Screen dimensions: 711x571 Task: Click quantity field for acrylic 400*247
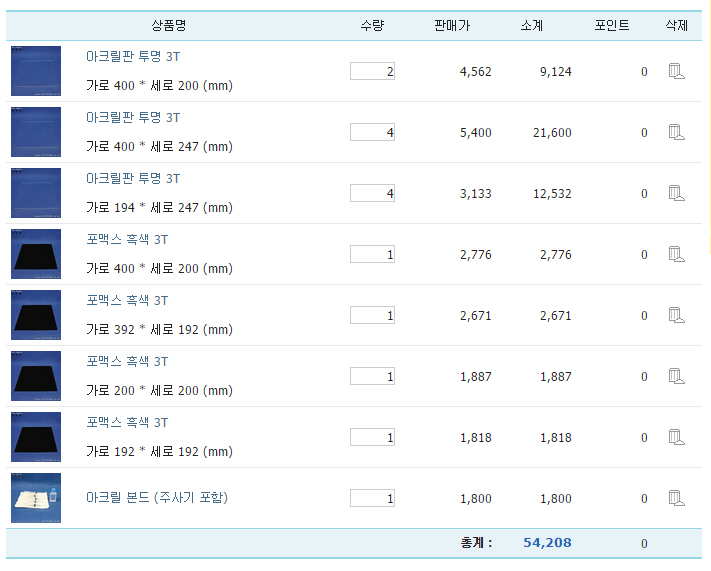(x=372, y=132)
